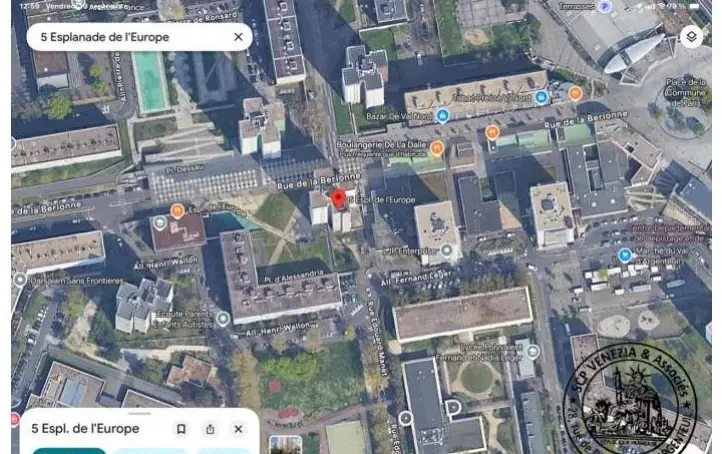Tap the 'Darsalam Sans Frontieres' label
Viewport: 722px width, 454px height.
(76, 280)
